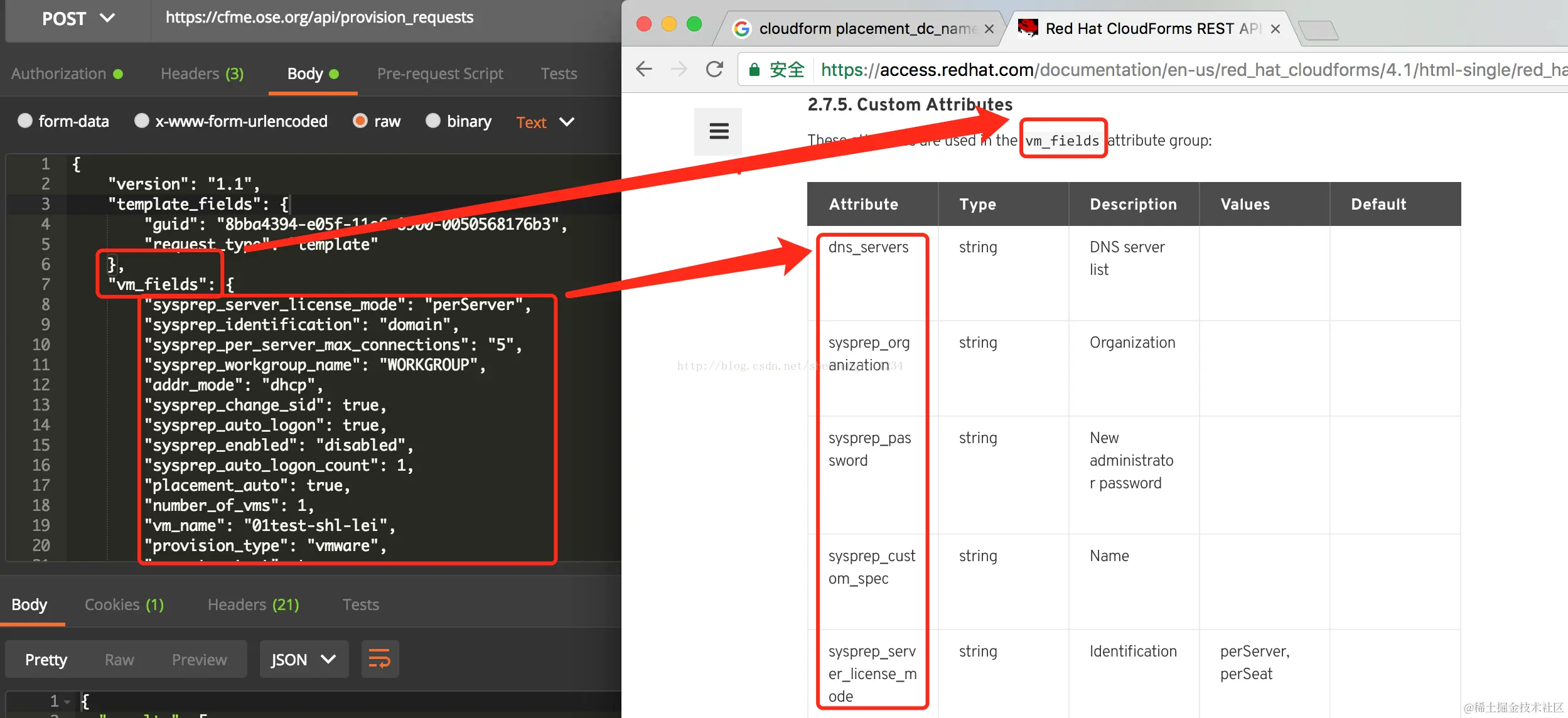Open the JSON response format dropdown
Image resolution: width=1568 pixels, height=718 pixels.
tap(304, 659)
